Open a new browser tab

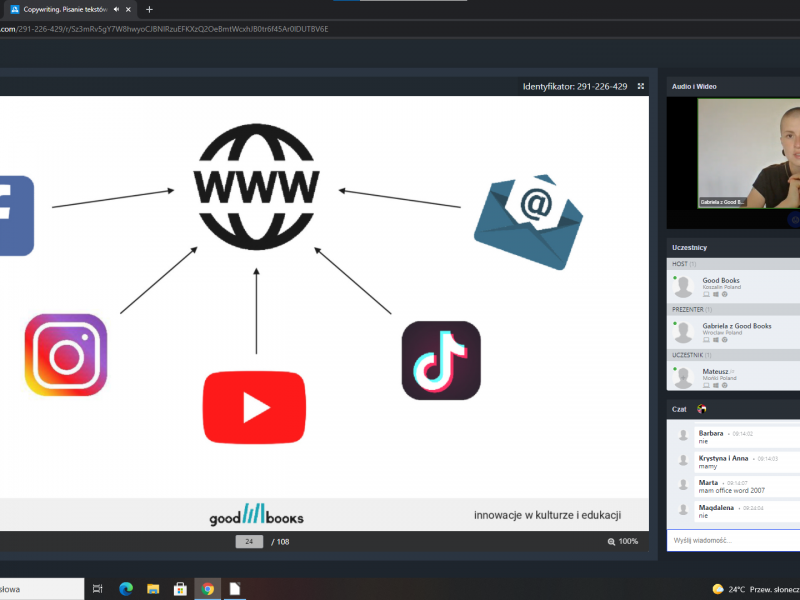click(x=149, y=9)
